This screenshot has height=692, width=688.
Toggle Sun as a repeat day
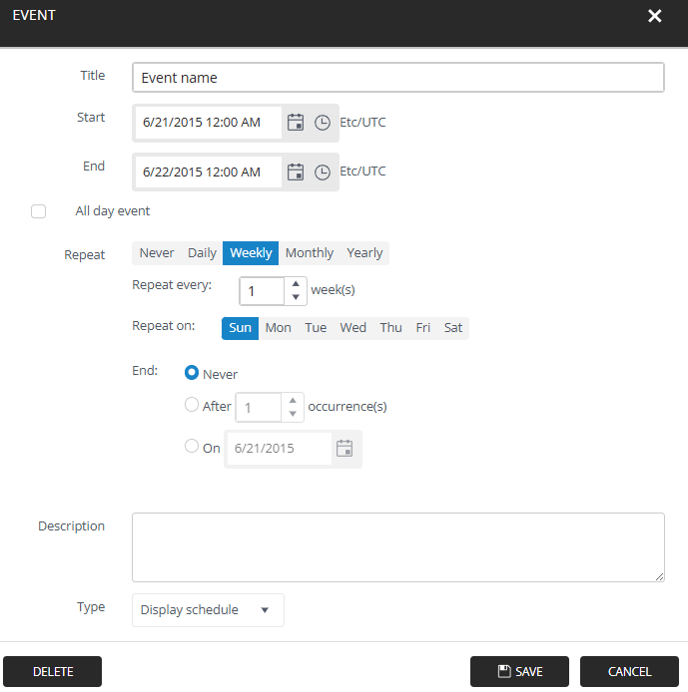pyautogui.click(x=240, y=328)
